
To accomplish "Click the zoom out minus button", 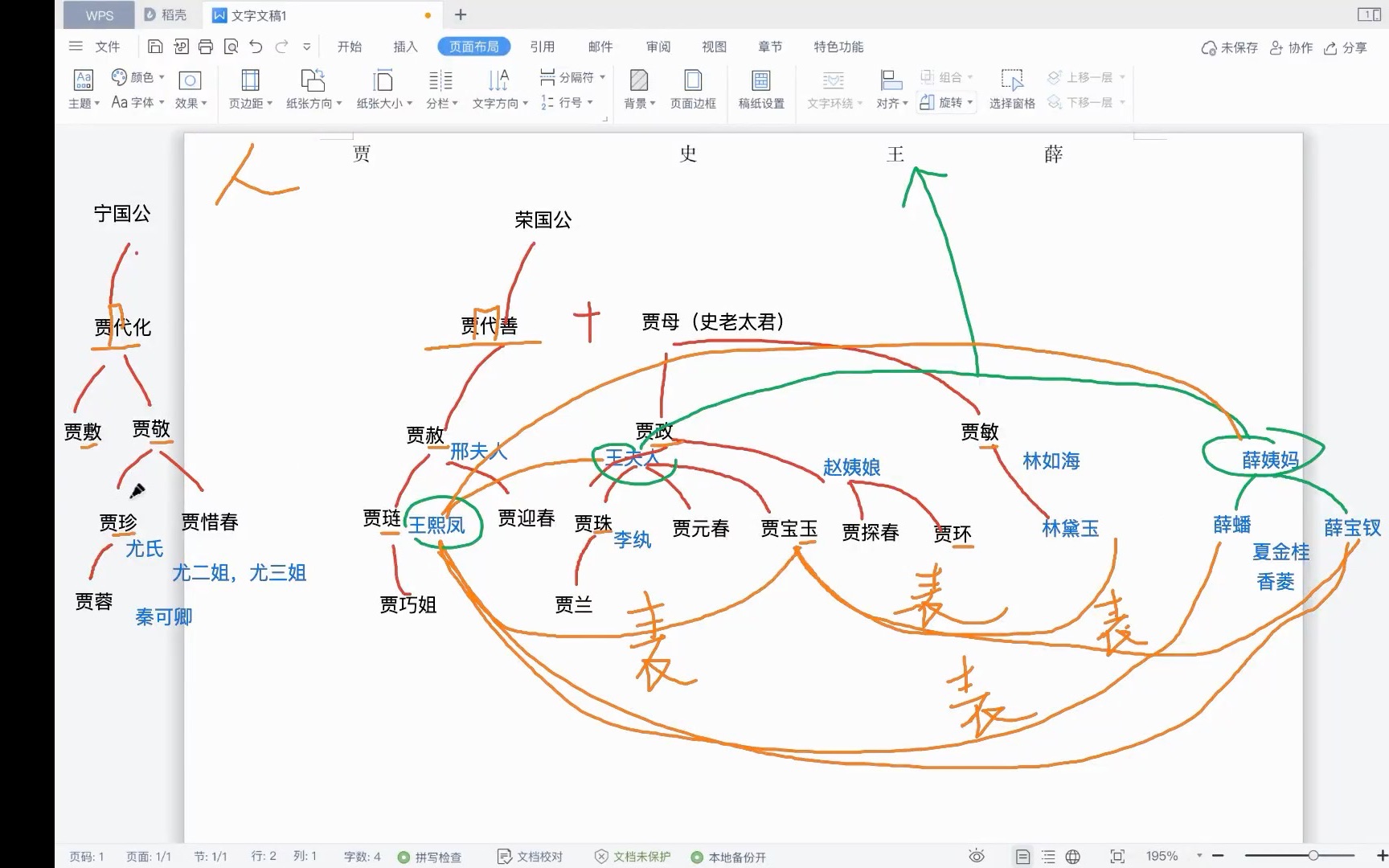I will coord(1218,856).
